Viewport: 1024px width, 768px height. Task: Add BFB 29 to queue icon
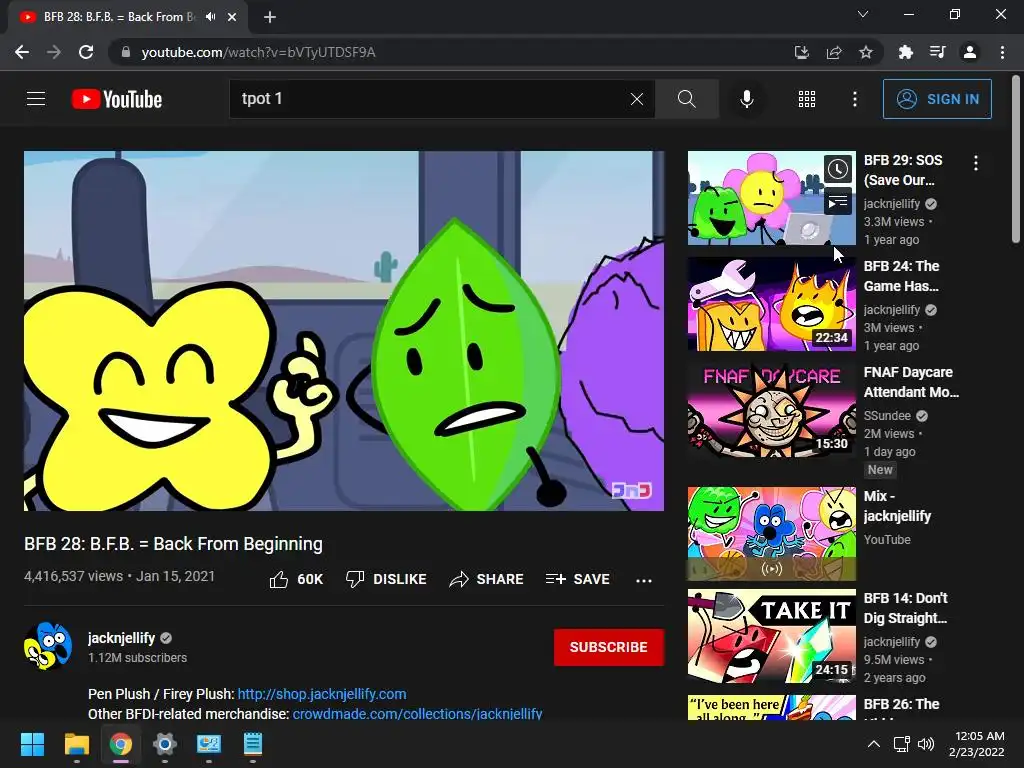click(x=838, y=202)
